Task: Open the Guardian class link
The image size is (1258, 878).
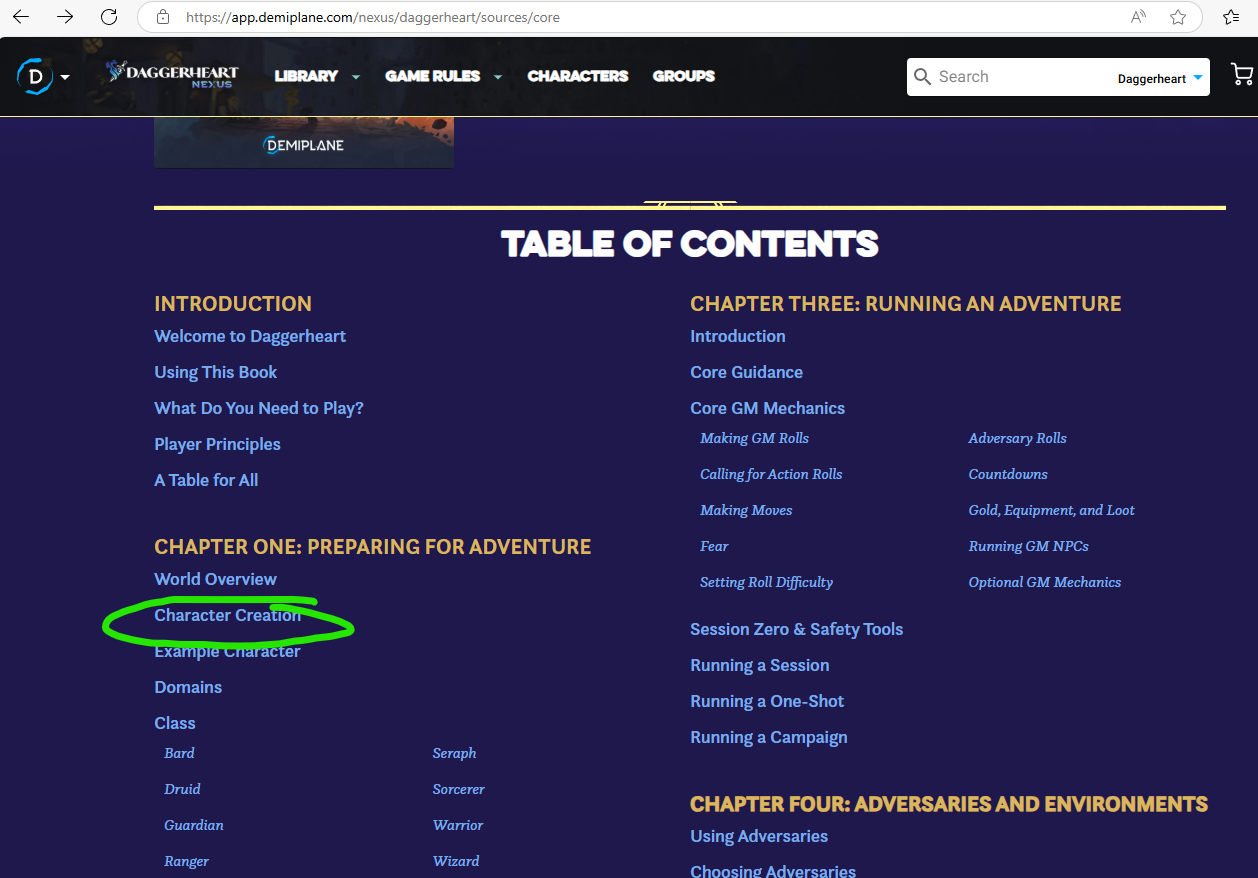Action: [x=194, y=825]
